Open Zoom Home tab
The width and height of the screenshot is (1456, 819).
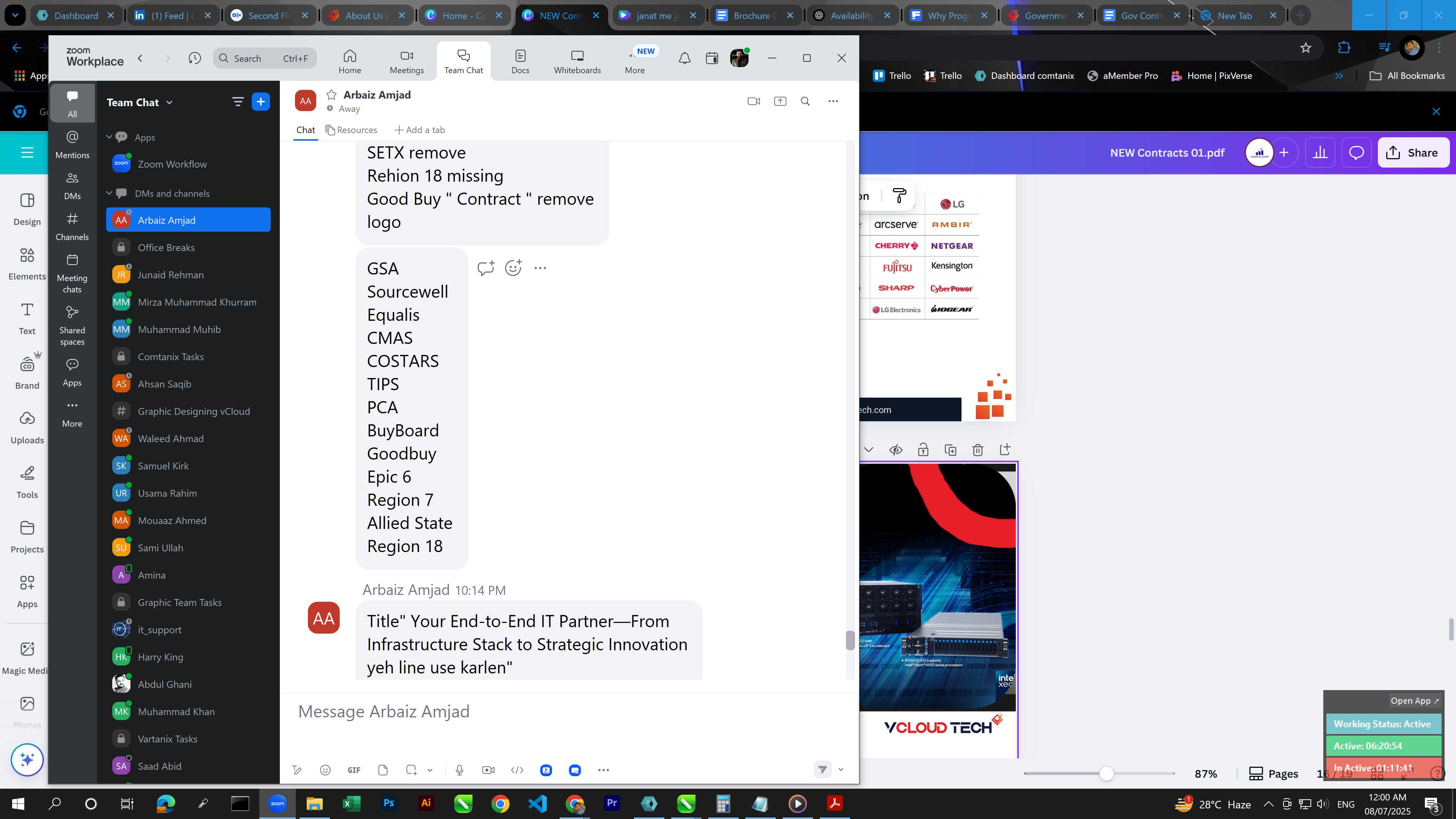coord(349,61)
